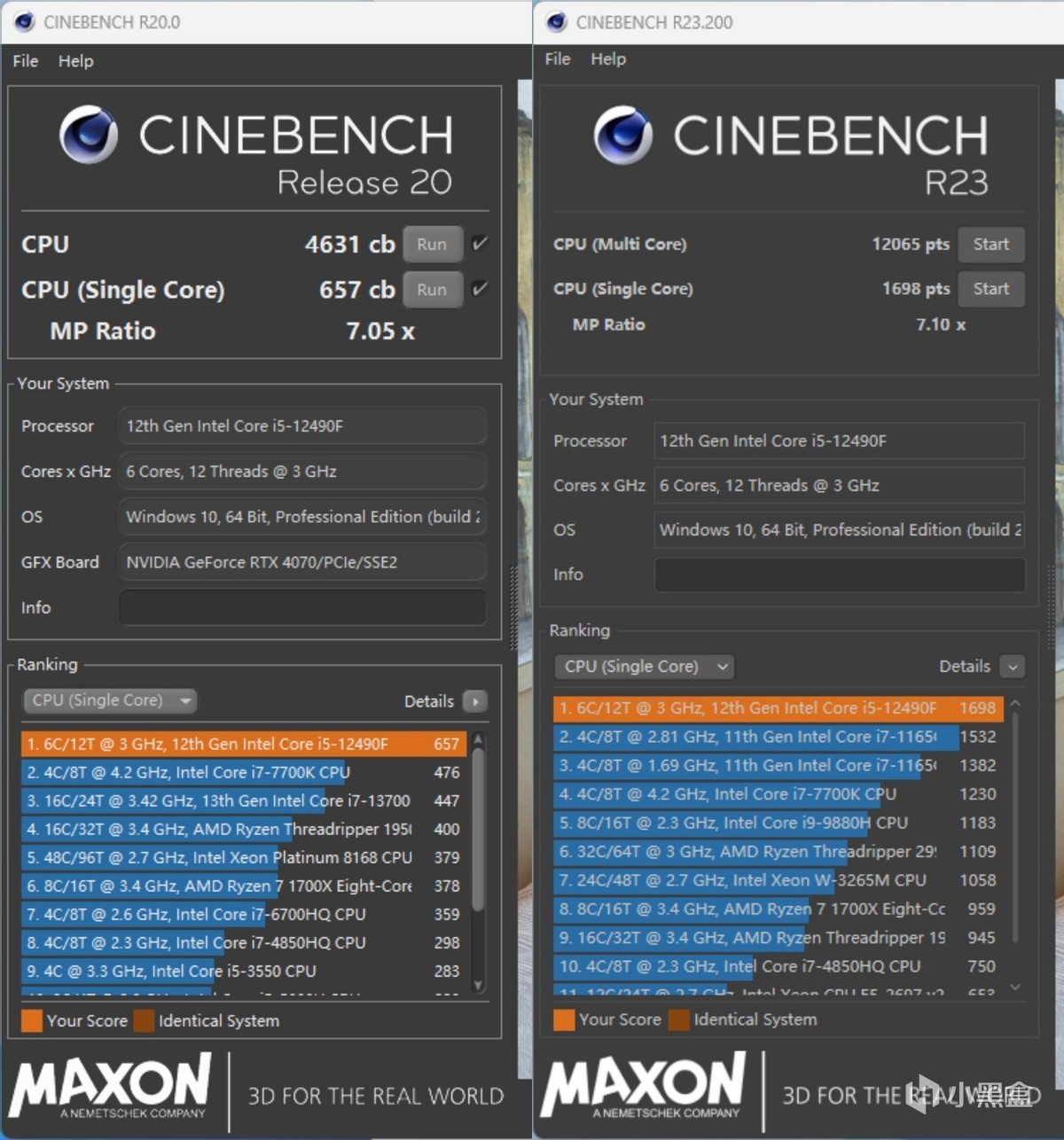Run the CPU (Single Core) test in R20
The image size is (1064, 1140).
click(433, 290)
